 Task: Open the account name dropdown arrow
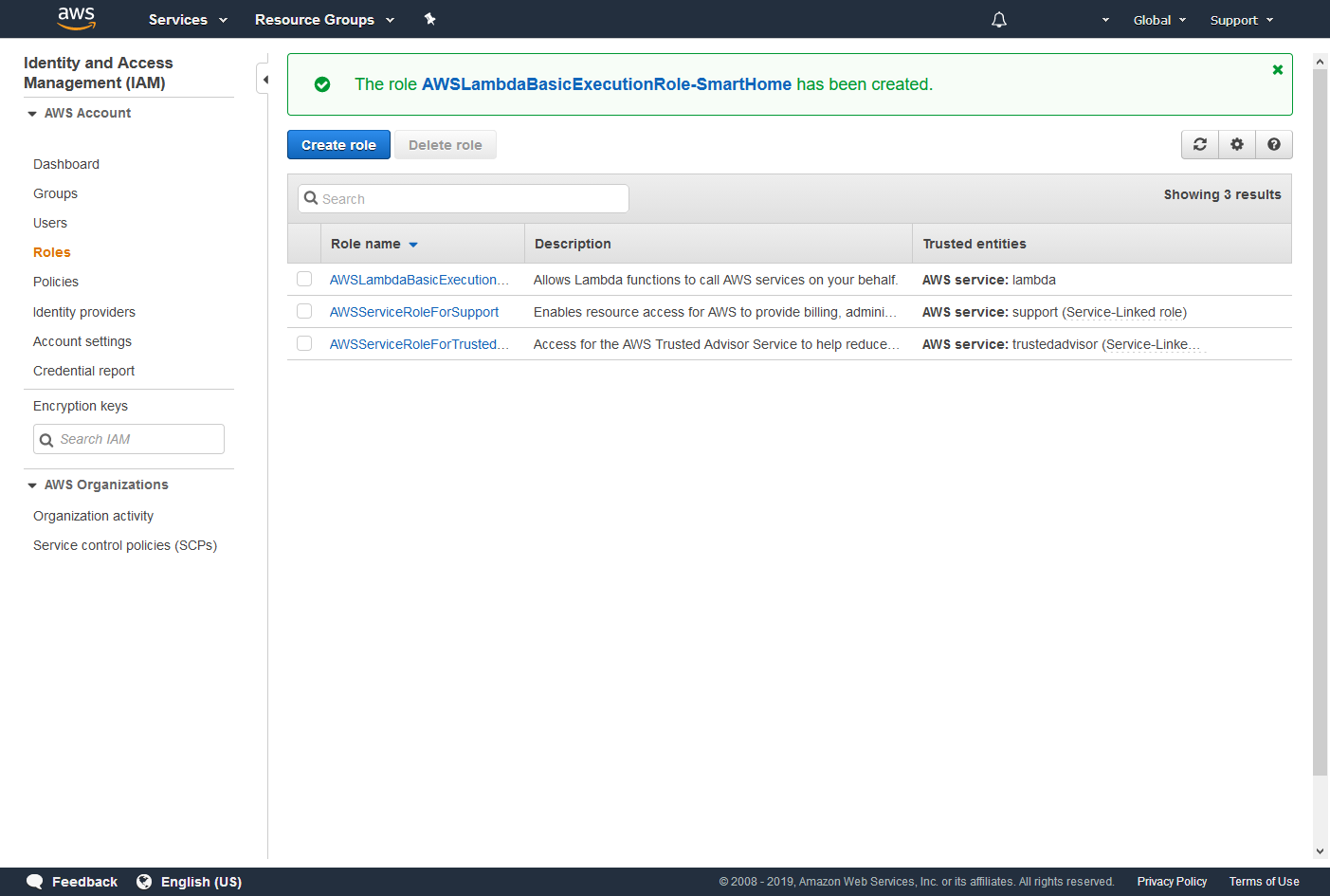tap(1105, 20)
